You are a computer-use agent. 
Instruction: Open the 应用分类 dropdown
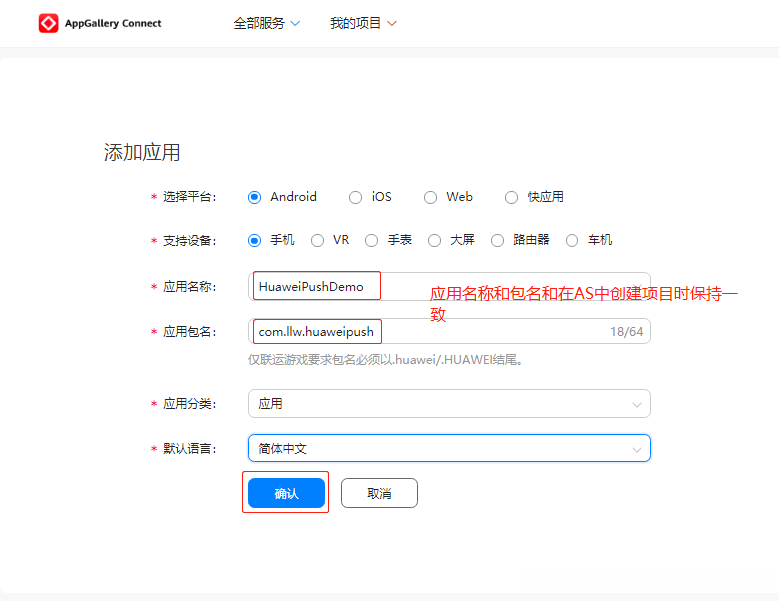(x=449, y=403)
